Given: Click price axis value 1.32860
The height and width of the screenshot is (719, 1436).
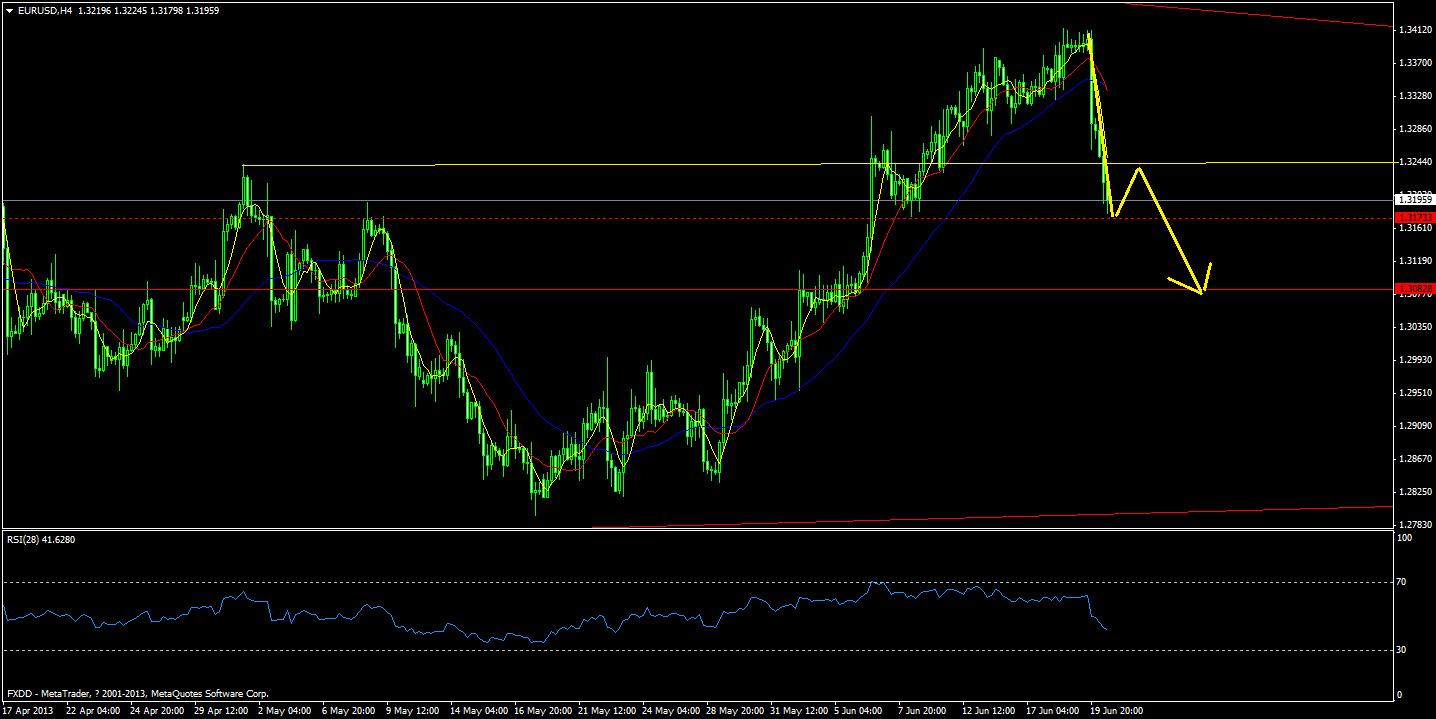Looking at the screenshot, I should click(1416, 129).
